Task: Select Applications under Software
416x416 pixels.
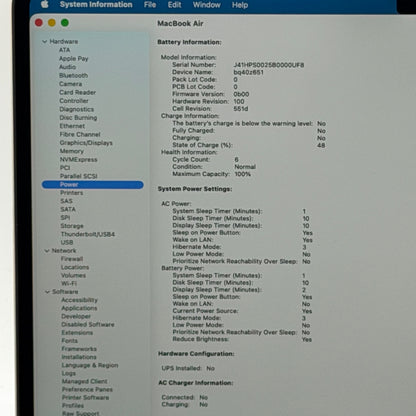Action: point(79,308)
